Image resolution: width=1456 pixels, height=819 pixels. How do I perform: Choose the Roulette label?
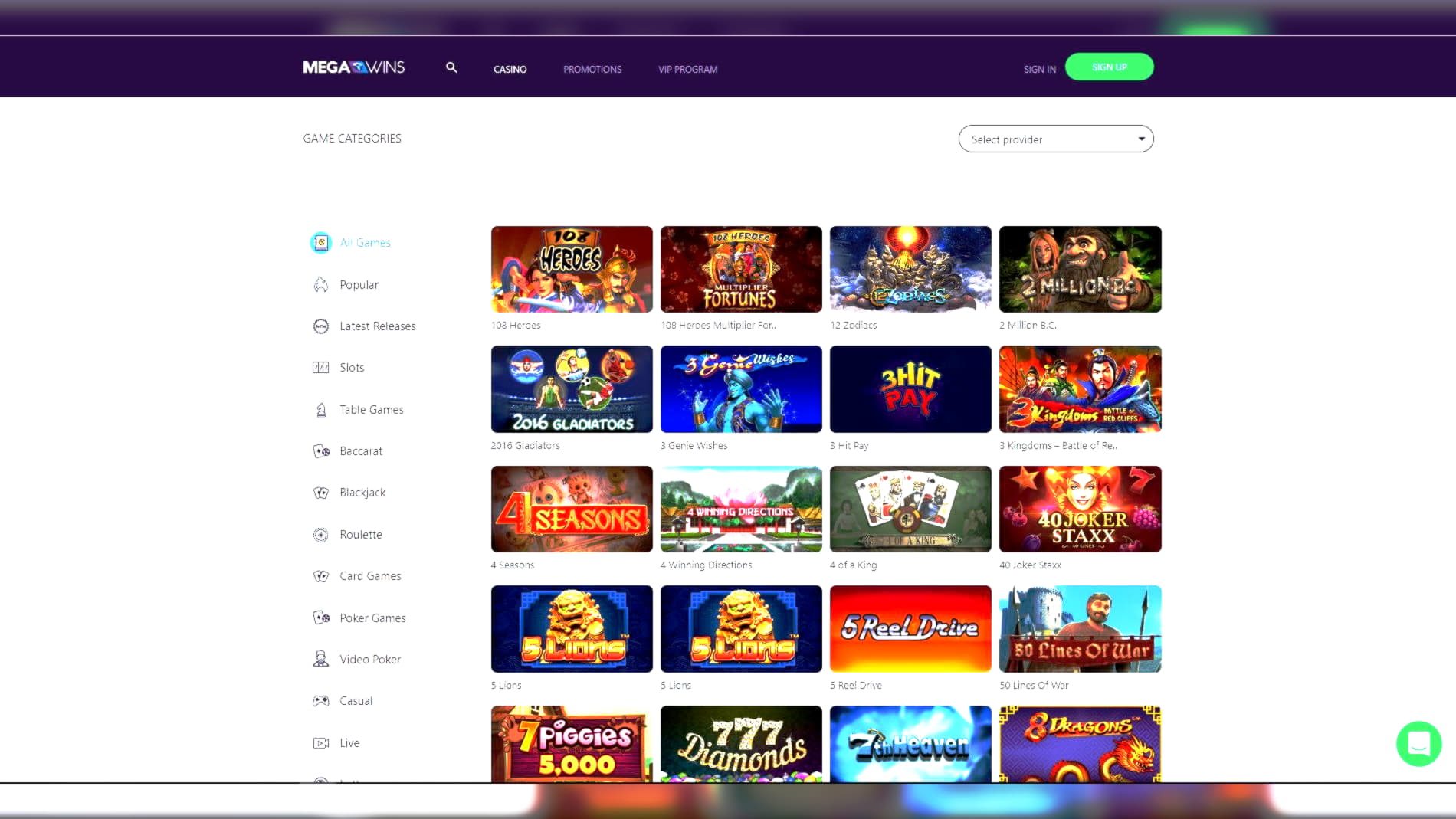pos(360,535)
